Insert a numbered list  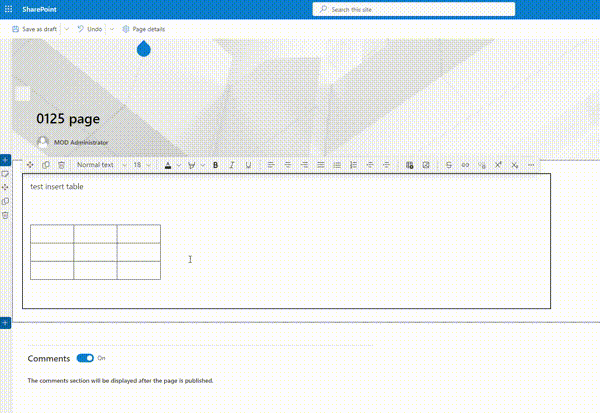click(353, 165)
